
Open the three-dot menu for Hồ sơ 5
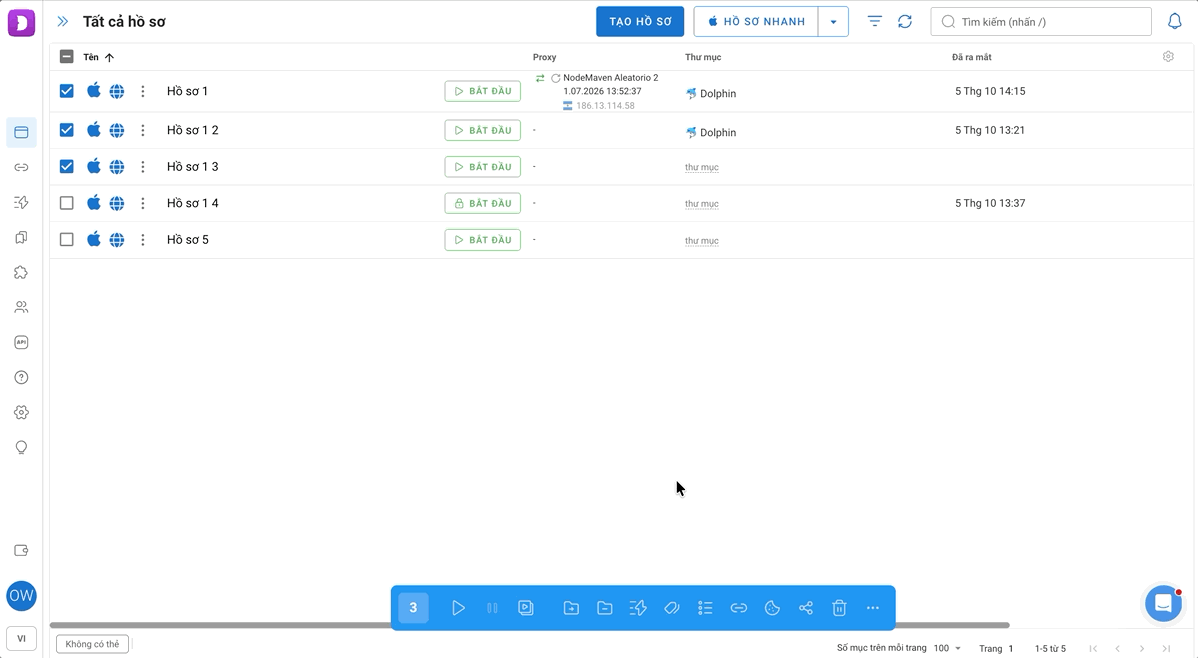[x=143, y=240]
